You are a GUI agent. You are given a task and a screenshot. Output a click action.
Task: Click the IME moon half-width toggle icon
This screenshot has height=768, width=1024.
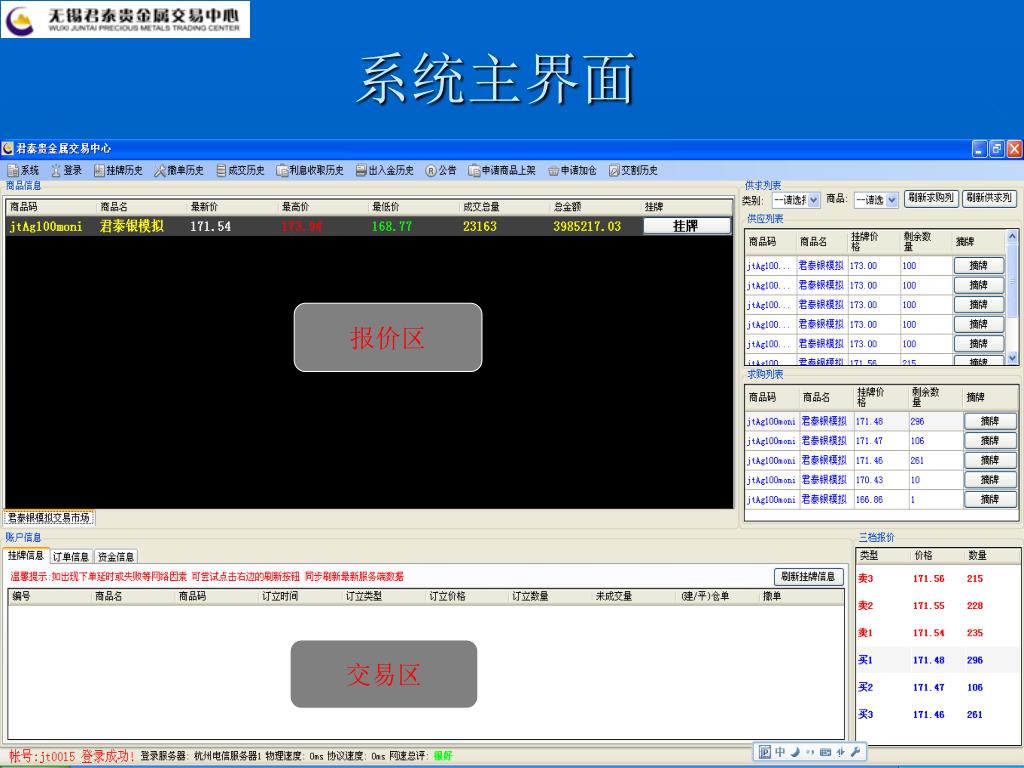(x=795, y=752)
